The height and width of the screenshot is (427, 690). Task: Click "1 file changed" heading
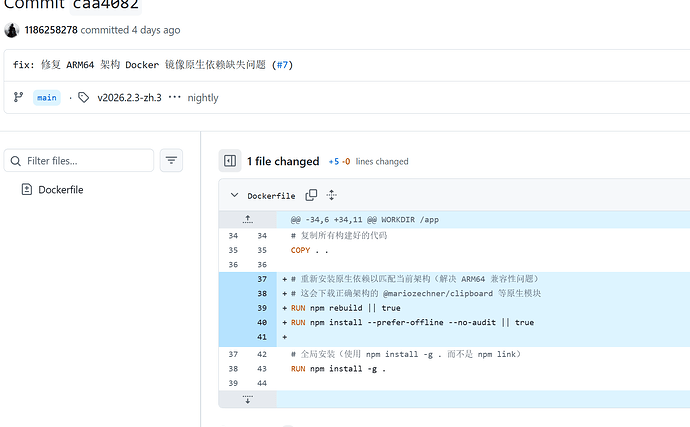point(283,162)
